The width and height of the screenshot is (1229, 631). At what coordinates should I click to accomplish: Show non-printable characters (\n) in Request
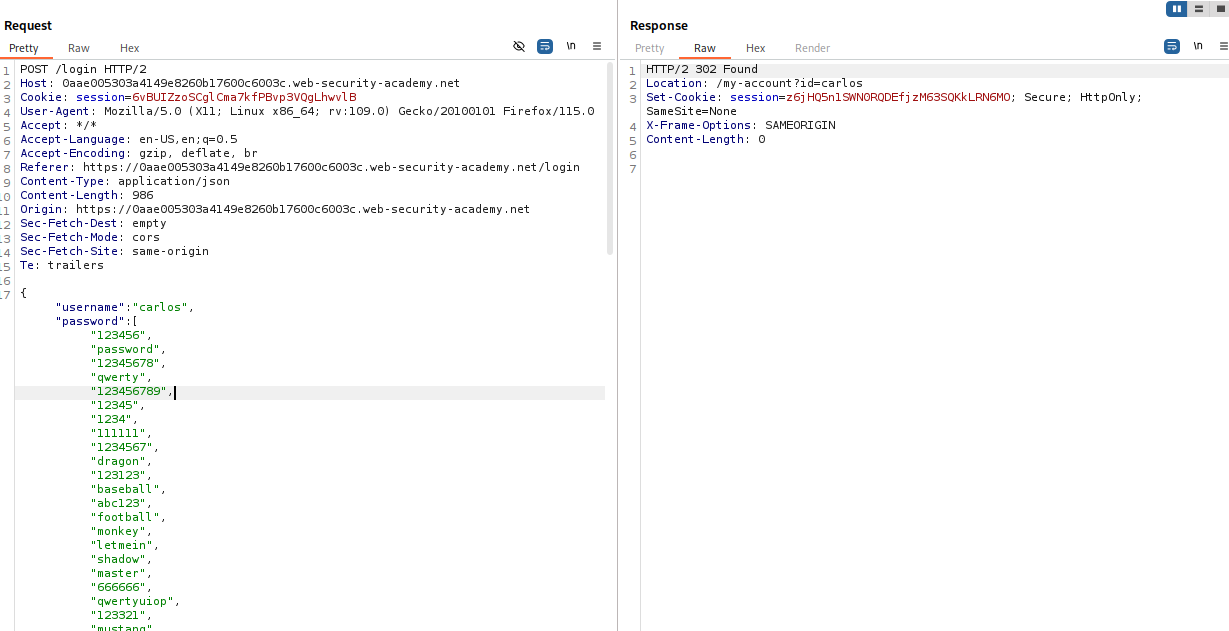(571, 46)
